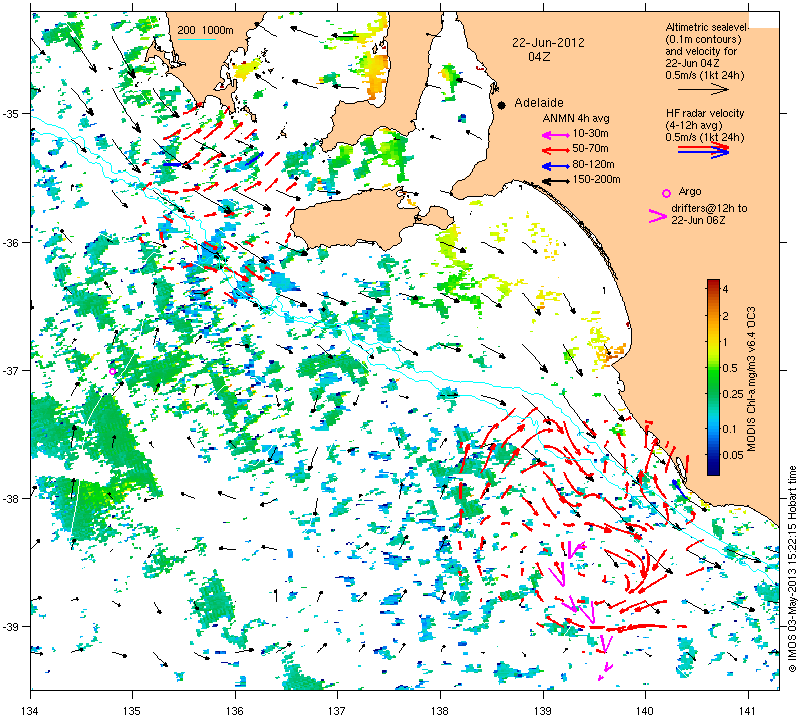800x720 pixels.
Task: Click the magenta 10-30m legend arrow
Action: (555, 135)
